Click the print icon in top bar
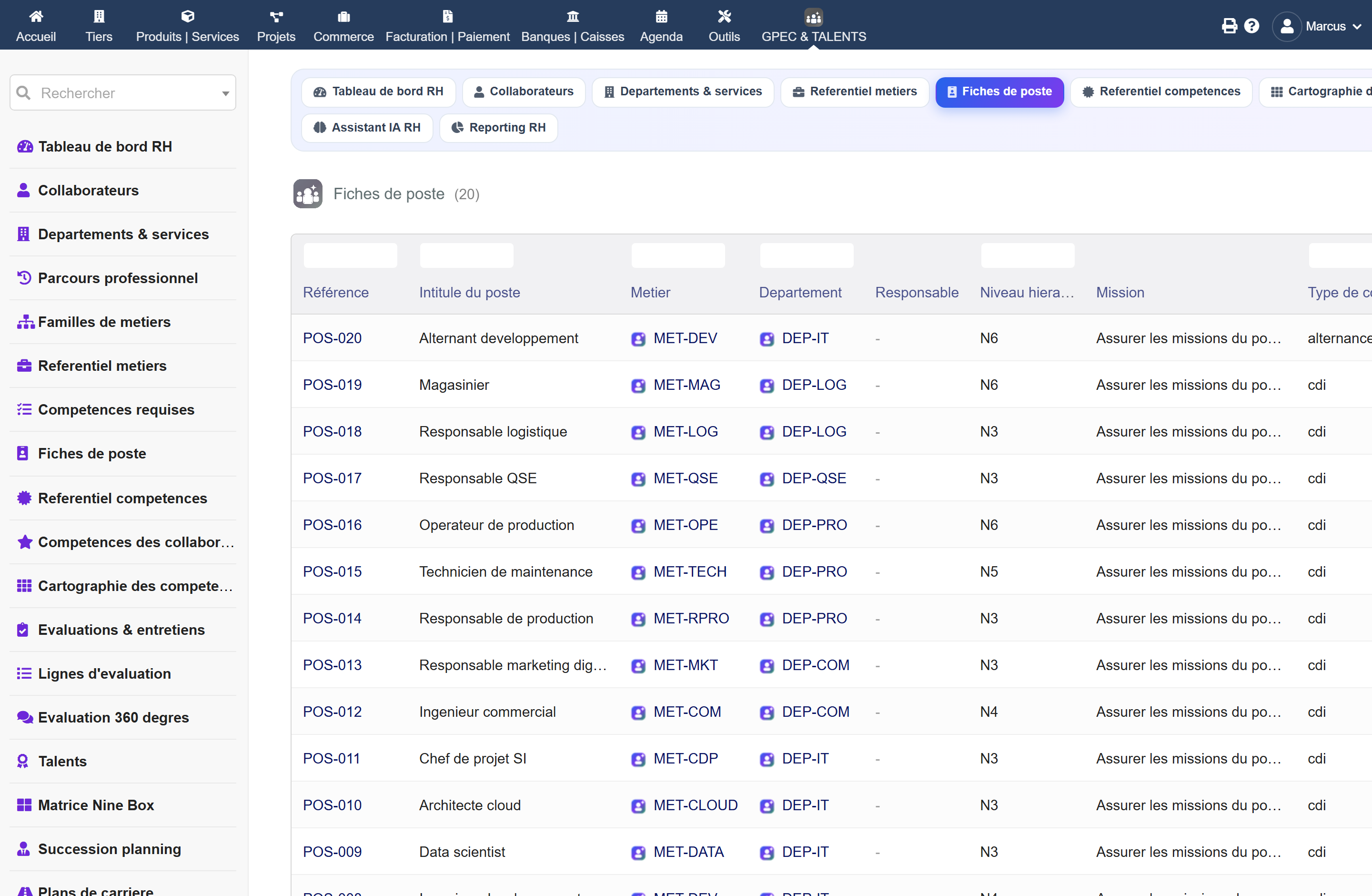The width and height of the screenshot is (1372, 896). point(1229,26)
